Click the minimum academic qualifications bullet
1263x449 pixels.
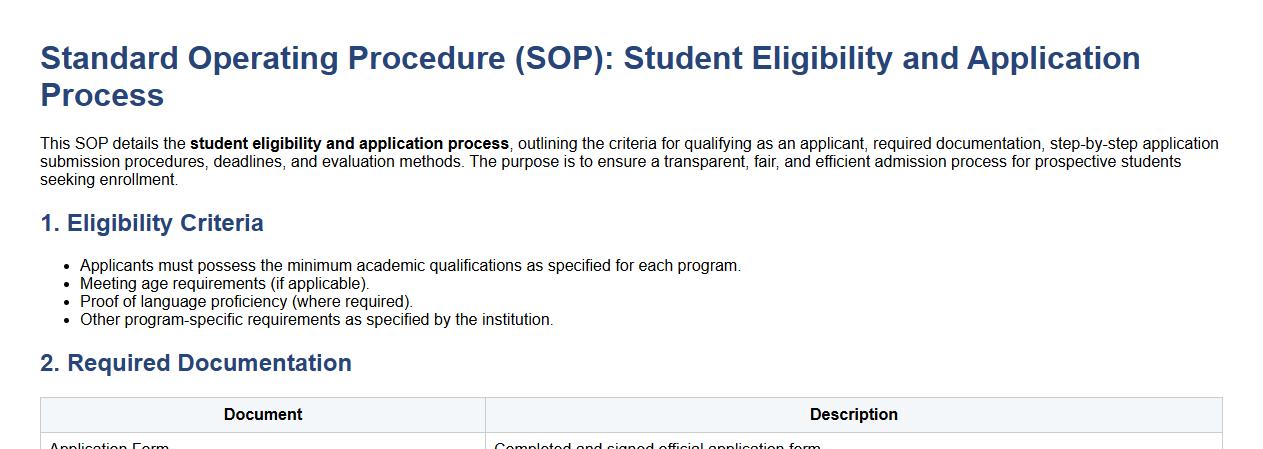point(410,266)
